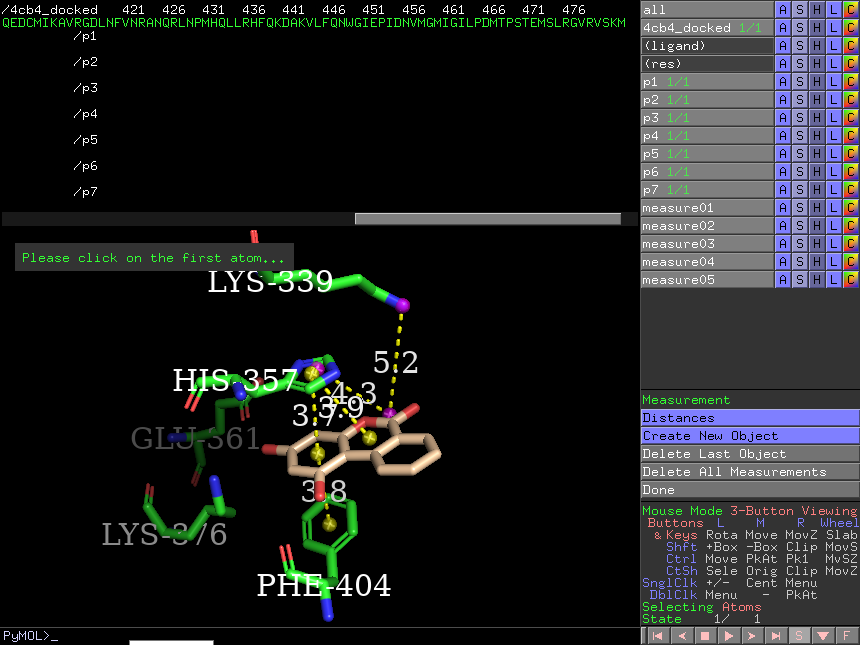Step back one frame
This screenshot has height=645, width=860.
(x=680, y=635)
